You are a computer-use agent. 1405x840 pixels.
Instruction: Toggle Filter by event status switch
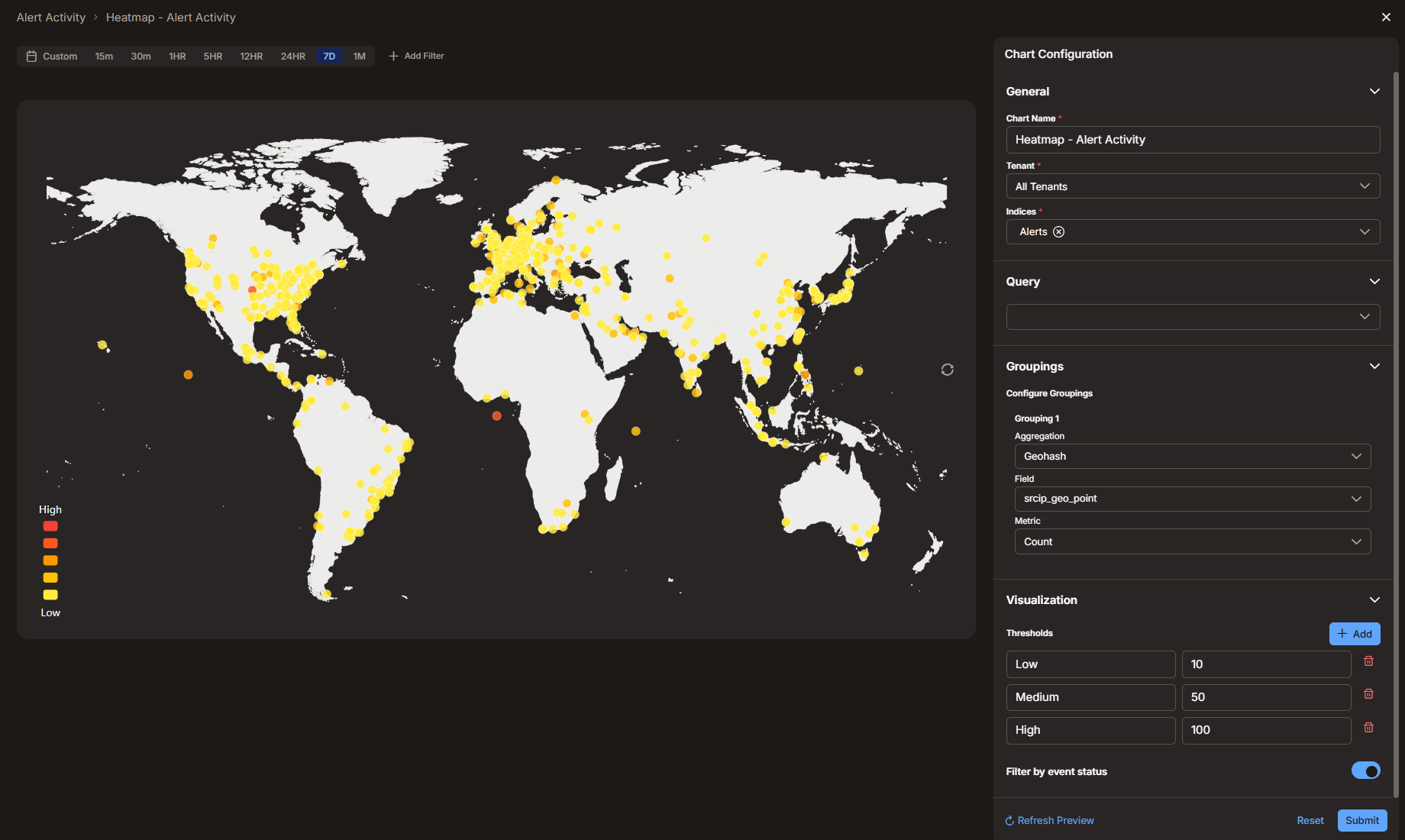click(x=1365, y=771)
